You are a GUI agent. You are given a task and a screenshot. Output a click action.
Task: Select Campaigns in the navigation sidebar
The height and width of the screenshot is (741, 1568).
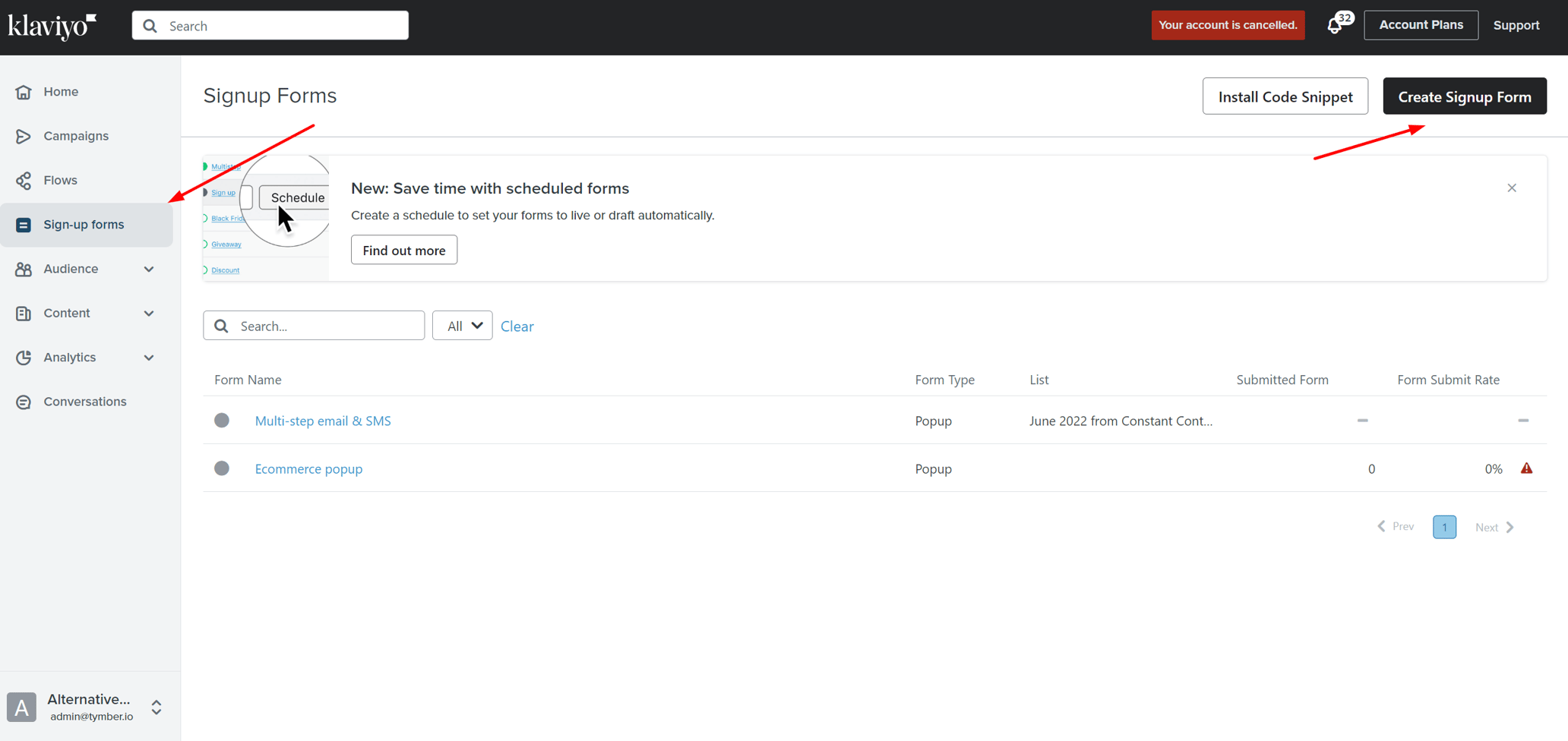74,135
